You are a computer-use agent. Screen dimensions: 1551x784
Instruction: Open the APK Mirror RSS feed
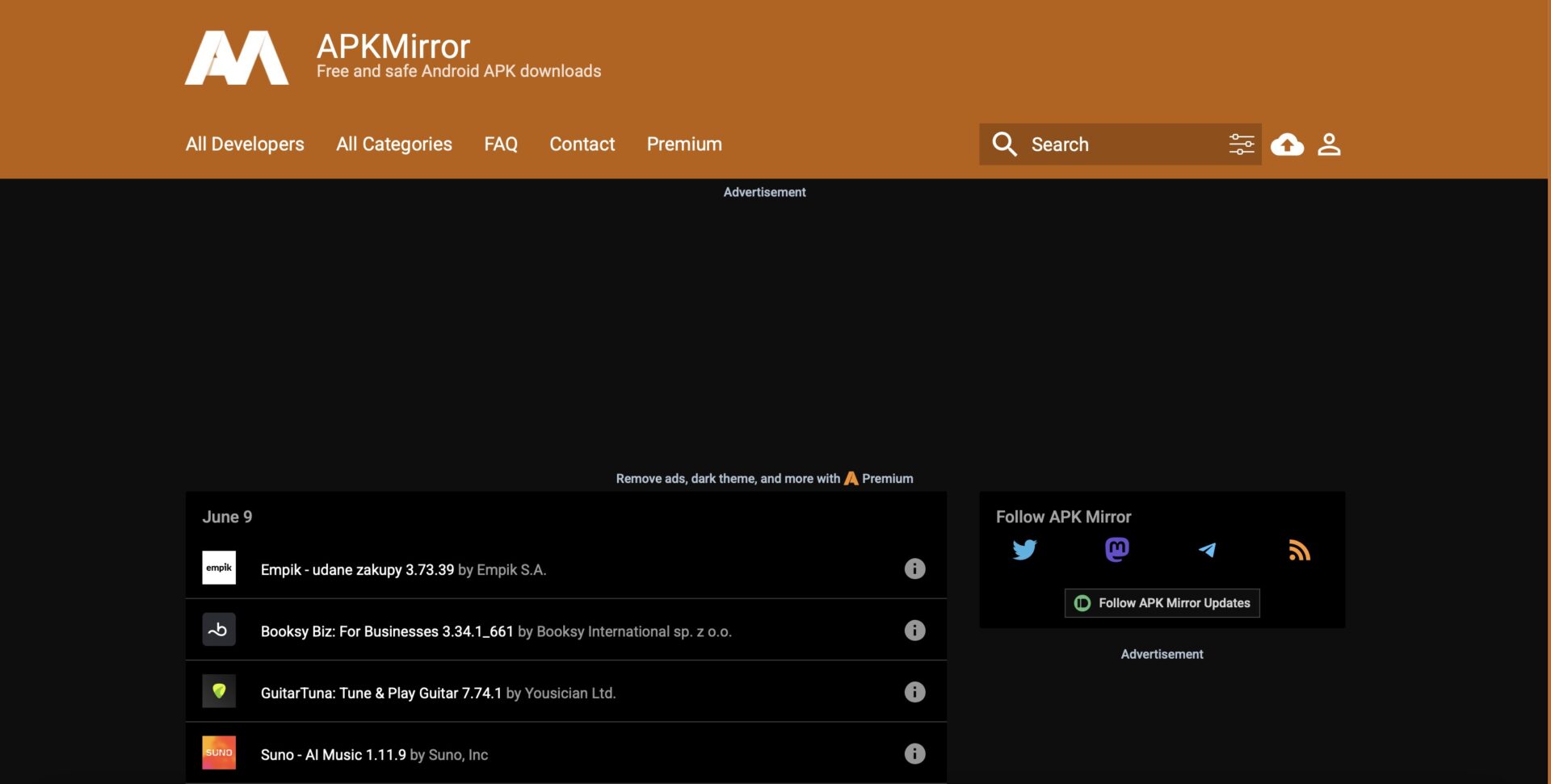pos(1299,550)
